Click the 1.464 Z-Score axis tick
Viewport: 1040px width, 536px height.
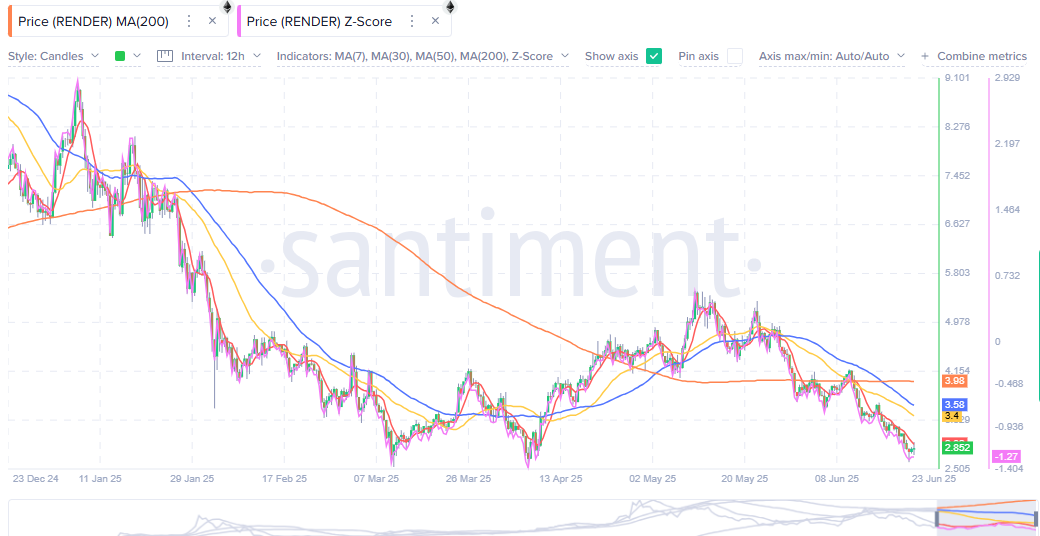[1006, 210]
